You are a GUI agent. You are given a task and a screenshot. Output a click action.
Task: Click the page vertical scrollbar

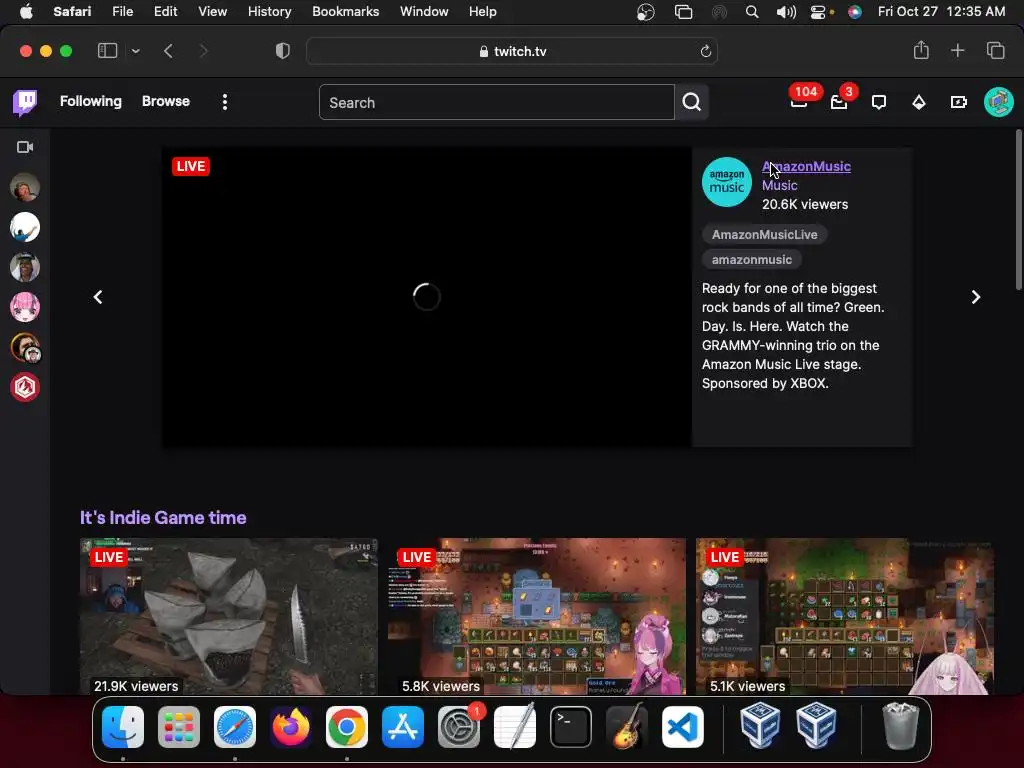(1018, 210)
